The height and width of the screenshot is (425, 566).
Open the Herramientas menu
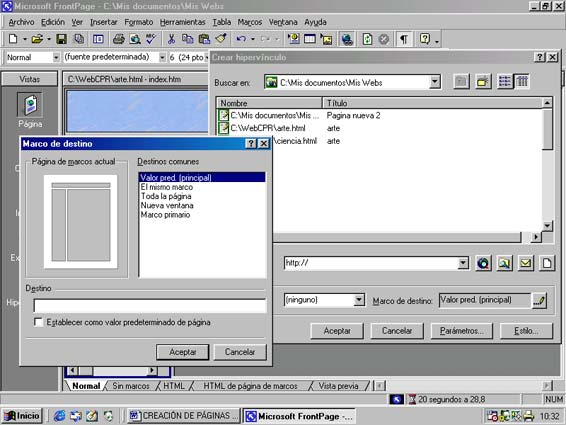[182, 22]
